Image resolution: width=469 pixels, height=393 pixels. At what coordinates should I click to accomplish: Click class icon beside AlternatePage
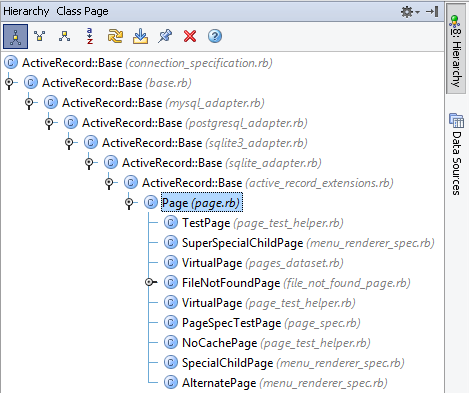click(x=171, y=382)
